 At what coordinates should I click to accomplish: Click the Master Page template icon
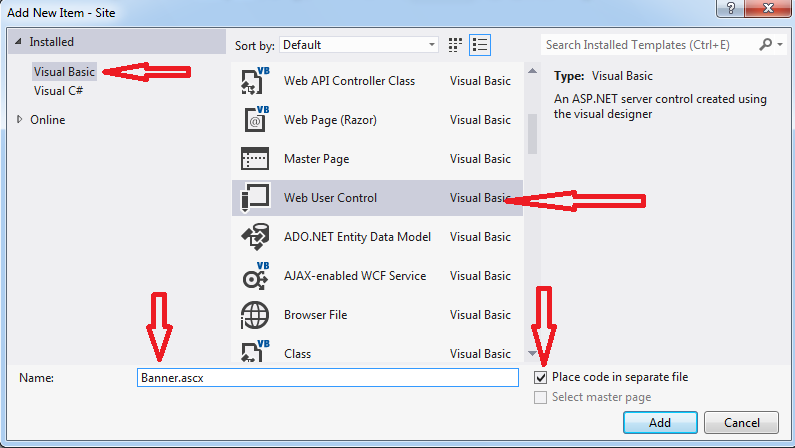(254, 159)
